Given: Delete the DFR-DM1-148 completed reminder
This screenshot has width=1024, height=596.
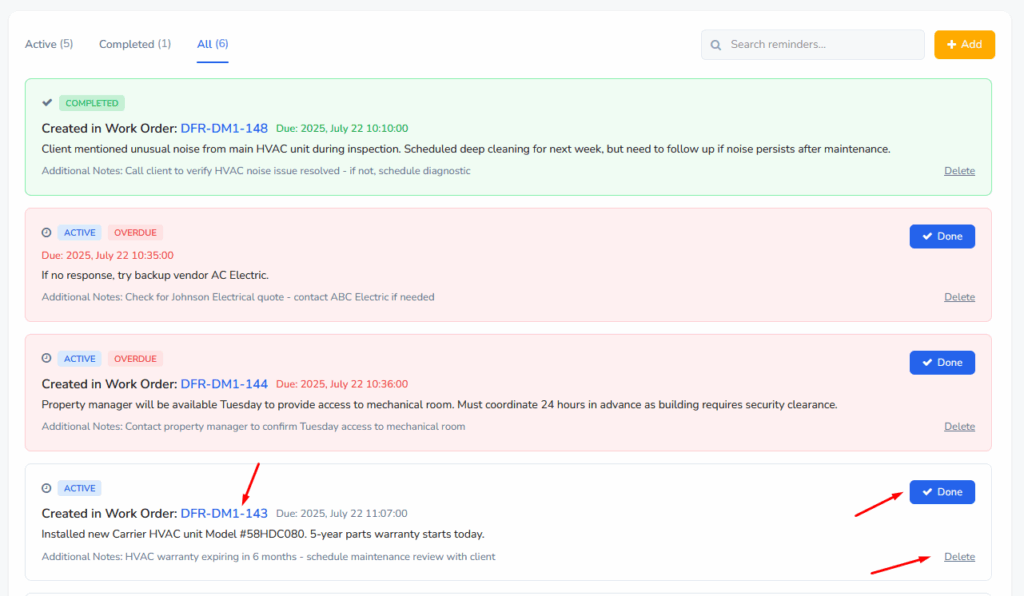Looking at the screenshot, I should point(959,171).
